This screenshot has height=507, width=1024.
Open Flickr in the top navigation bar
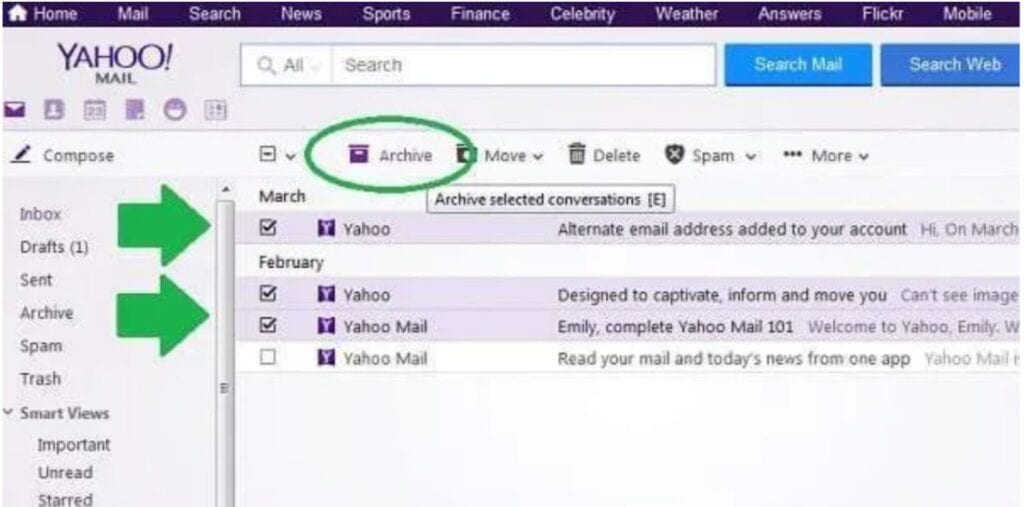pyautogui.click(x=882, y=14)
